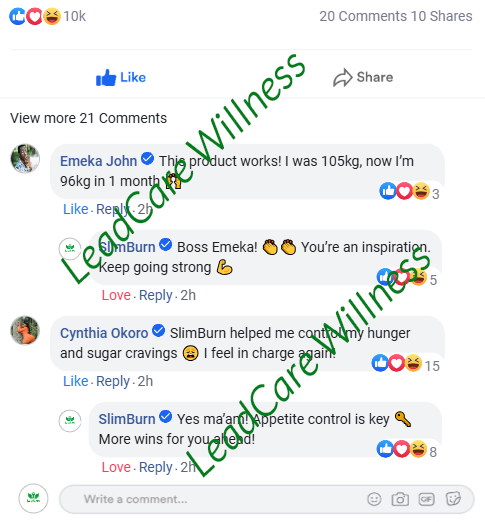Open the 20 Comments 10 Shares link

pos(396,16)
